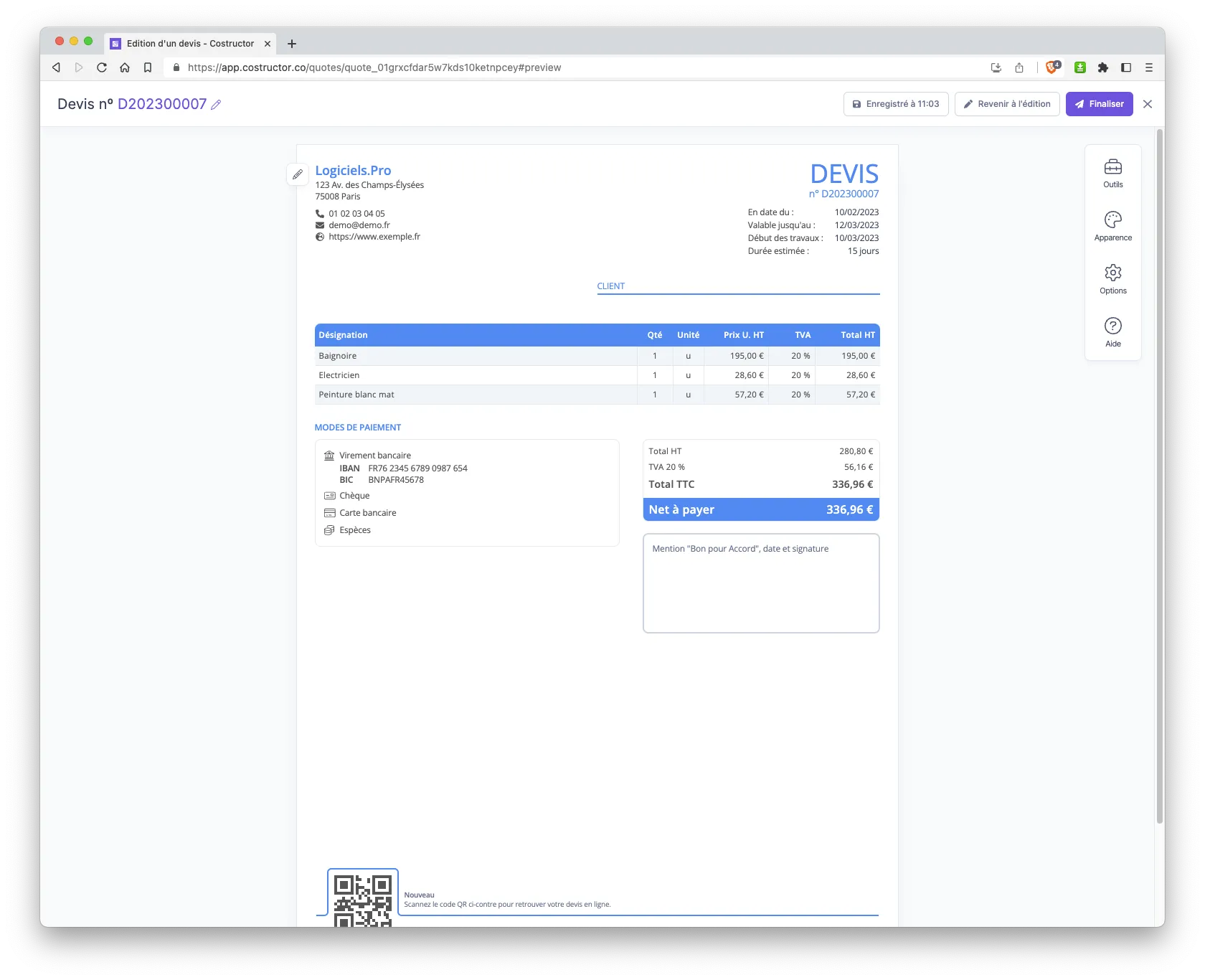Click the Finaliser button

[x=1099, y=104]
